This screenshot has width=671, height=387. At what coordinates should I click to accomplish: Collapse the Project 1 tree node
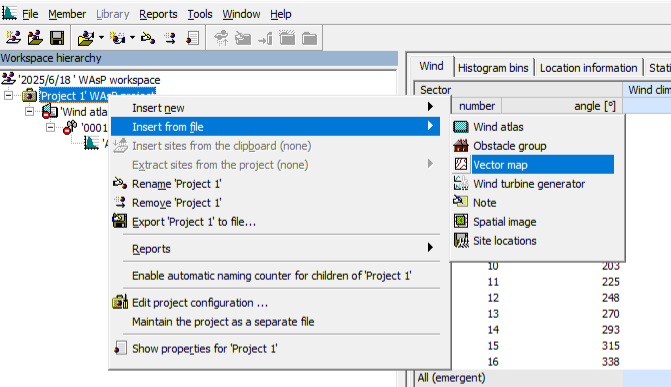(x=9, y=95)
